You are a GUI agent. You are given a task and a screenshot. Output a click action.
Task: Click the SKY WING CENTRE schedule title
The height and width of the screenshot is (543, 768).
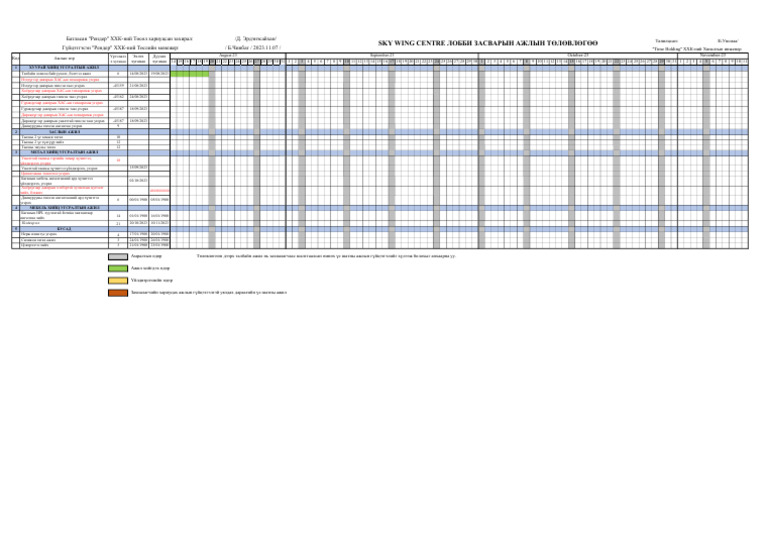tap(487, 43)
